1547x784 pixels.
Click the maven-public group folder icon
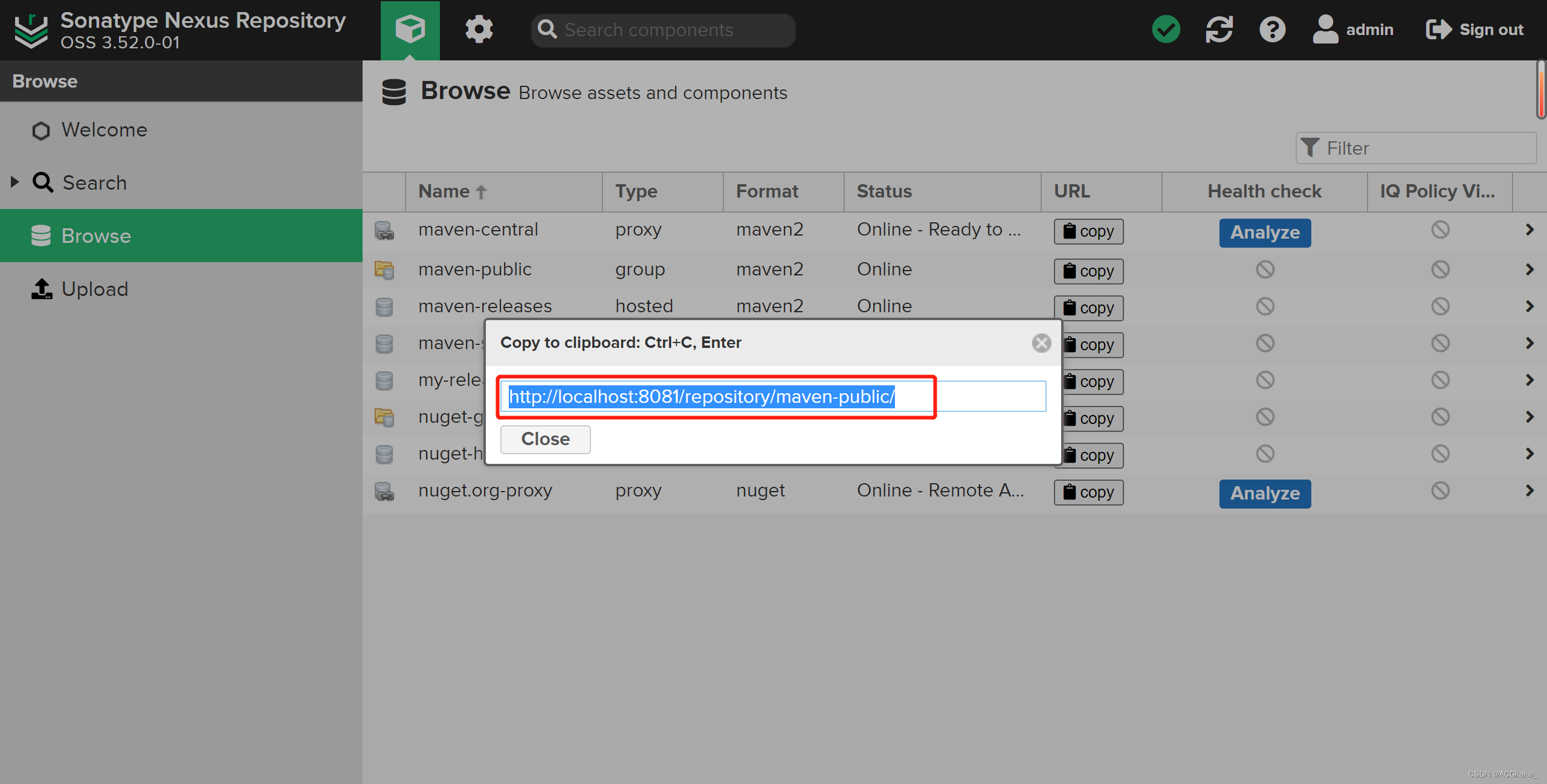click(384, 269)
